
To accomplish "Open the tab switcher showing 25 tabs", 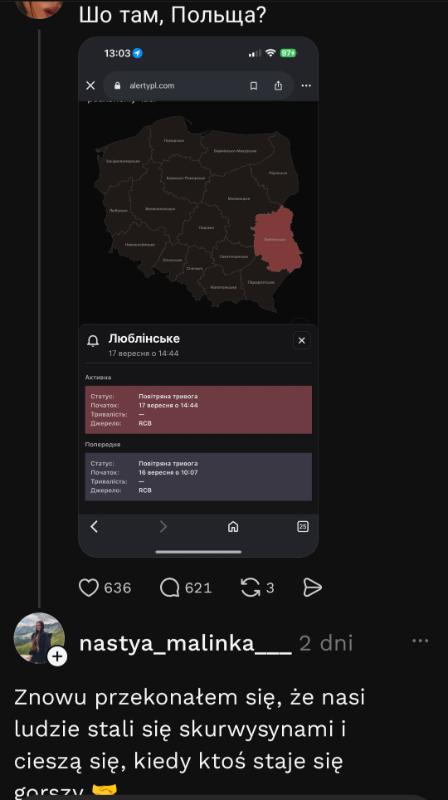I will (x=303, y=527).
